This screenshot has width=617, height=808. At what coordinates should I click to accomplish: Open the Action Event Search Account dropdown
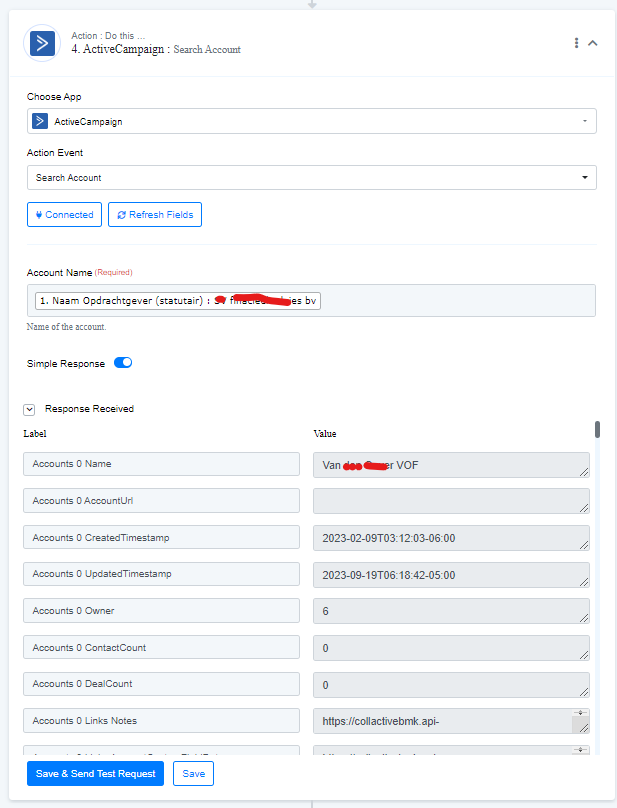tap(311, 177)
